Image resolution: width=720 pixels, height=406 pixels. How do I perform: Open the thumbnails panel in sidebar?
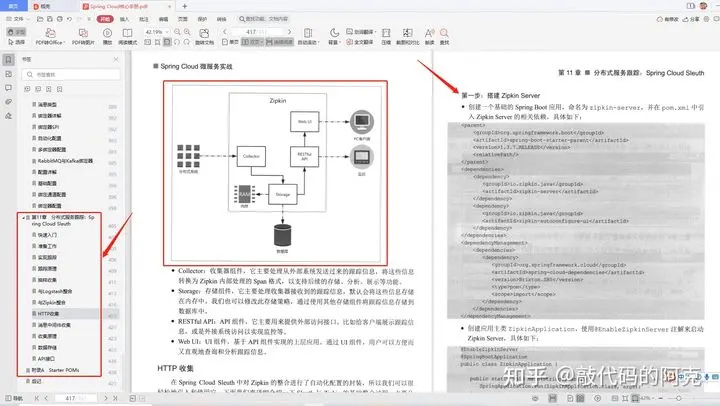point(8,74)
